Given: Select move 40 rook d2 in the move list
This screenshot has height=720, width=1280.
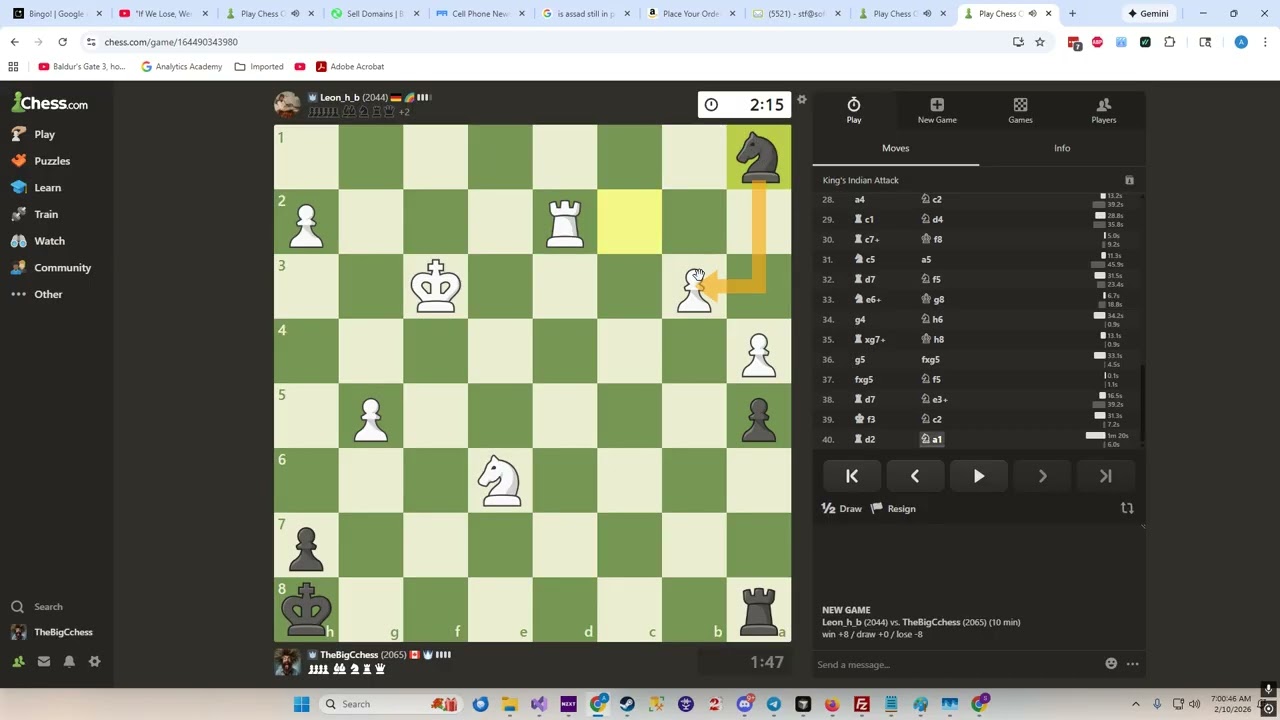Looking at the screenshot, I should coord(864,439).
